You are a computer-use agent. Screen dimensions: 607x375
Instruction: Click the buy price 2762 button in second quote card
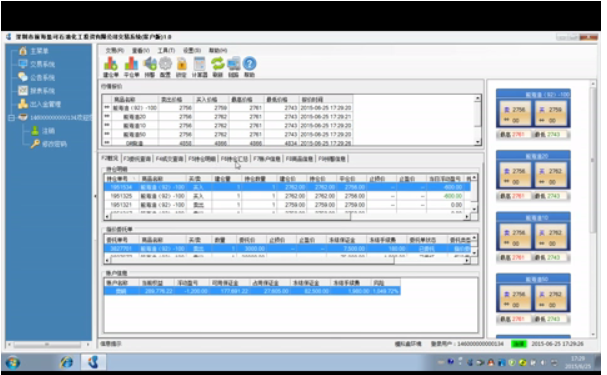551,175
